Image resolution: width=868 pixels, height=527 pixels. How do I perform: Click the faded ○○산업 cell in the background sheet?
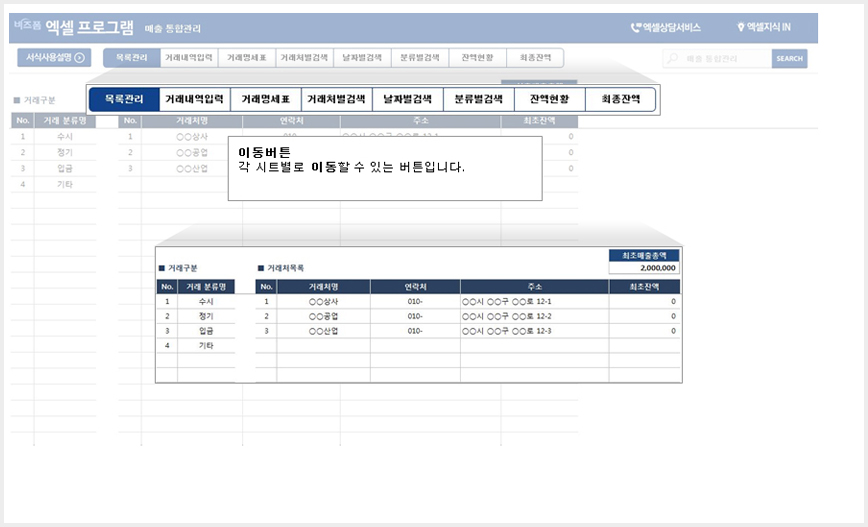[192, 168]
